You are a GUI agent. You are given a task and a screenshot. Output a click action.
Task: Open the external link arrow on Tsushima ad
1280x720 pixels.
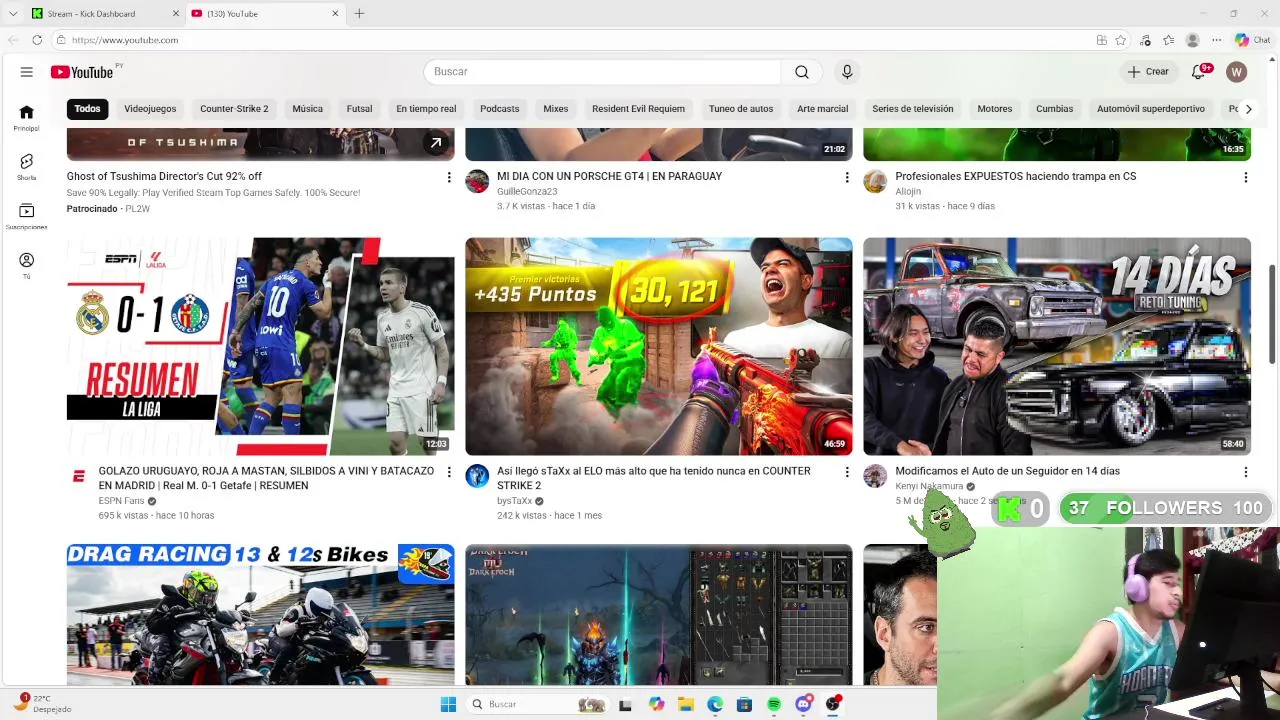coord(436,143)
